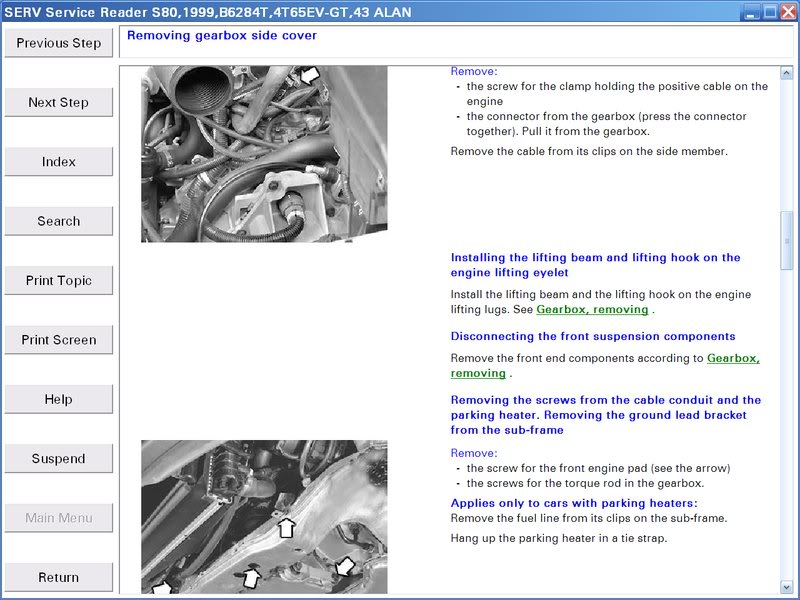This screenshot has height=600, width=800.
Task: Click the greyed-out Main Menu button
Action: point(59,518)
